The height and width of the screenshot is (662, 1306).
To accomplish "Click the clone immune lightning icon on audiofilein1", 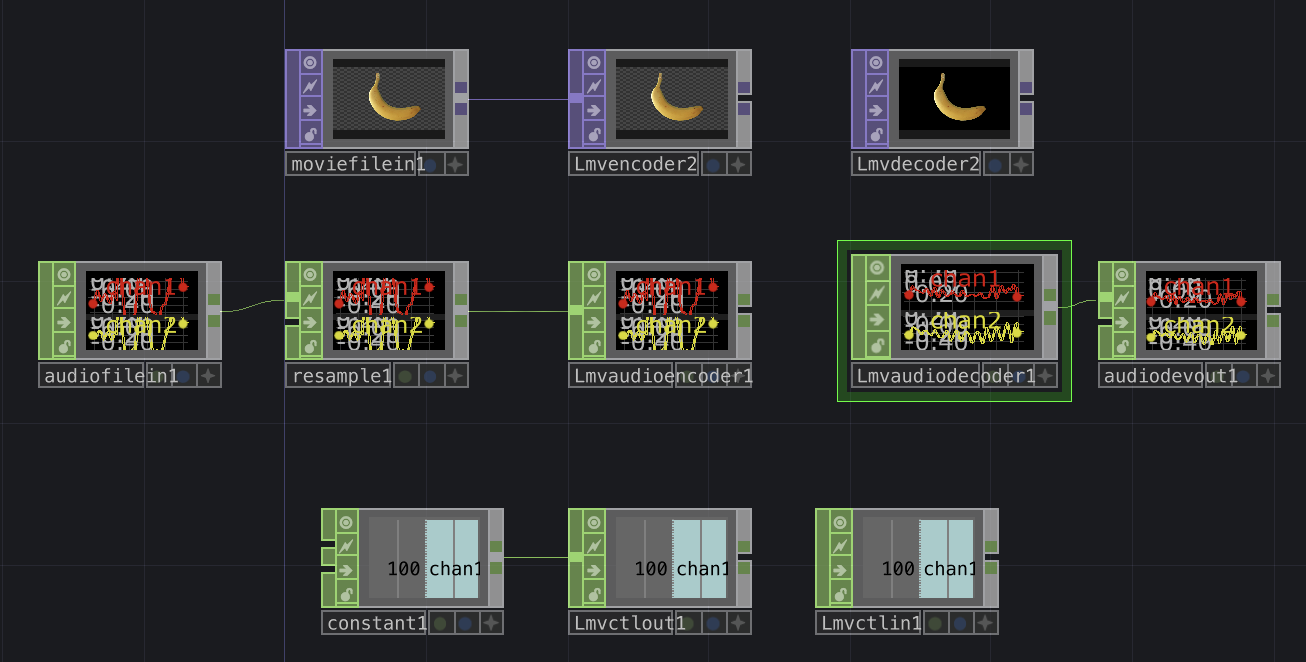I will click(64, 298).
